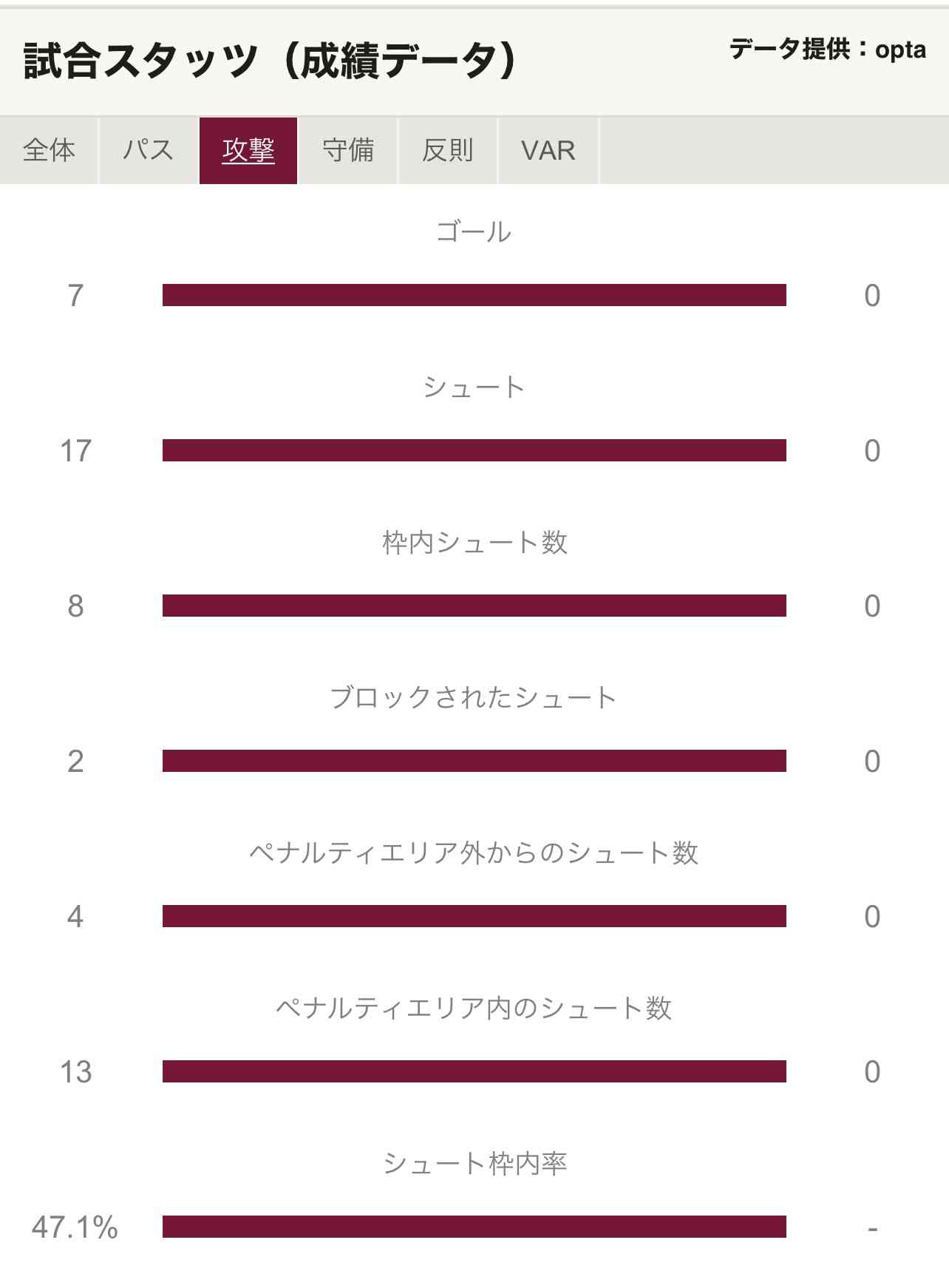This screenshot has height=1288, width=949.
Task: Click the シュート stat bar
Action: click(475, 450)
